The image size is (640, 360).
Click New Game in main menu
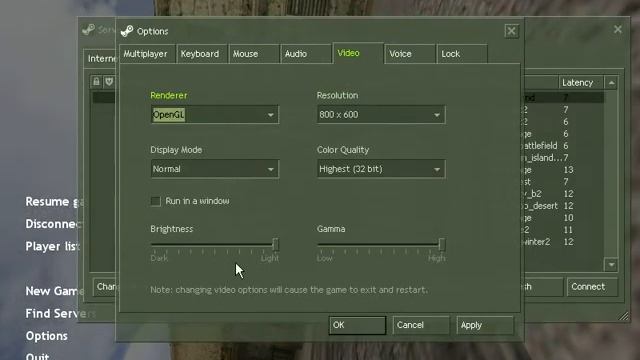pos(55,291)
